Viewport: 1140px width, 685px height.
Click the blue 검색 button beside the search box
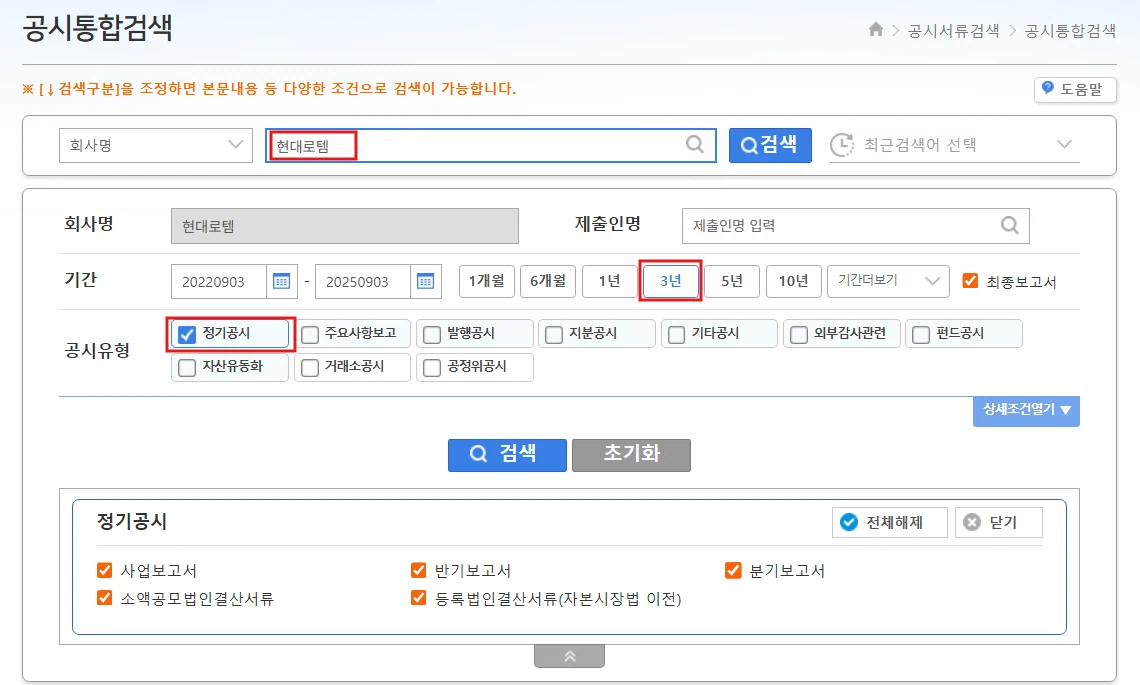tap(770, 145)
